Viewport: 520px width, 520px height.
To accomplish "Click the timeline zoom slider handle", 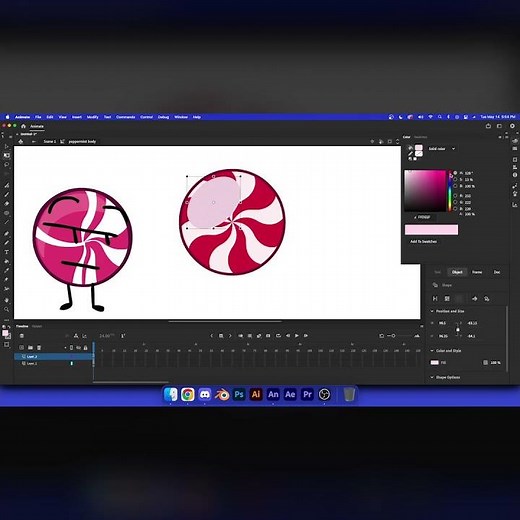I will (x=393, y=336).
